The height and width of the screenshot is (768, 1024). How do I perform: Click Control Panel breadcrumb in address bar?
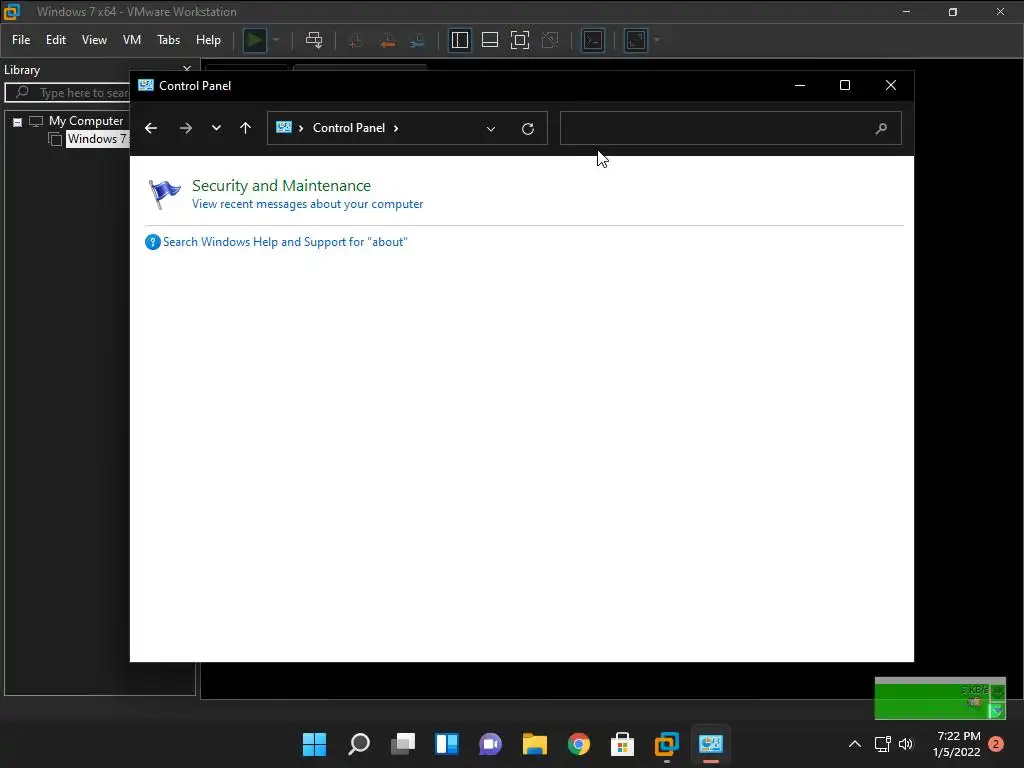349,128
